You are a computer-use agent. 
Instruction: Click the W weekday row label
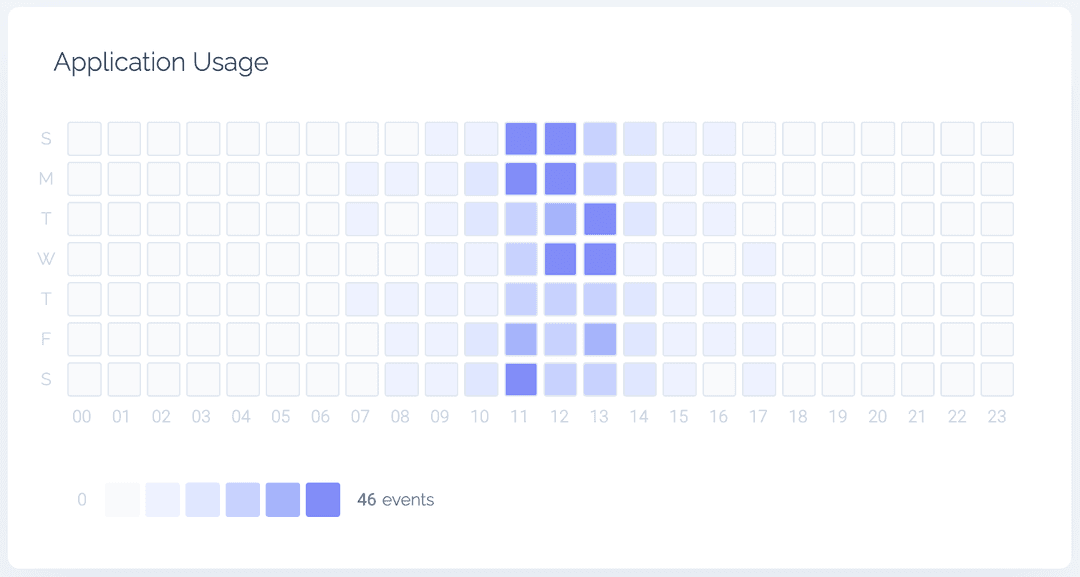pos(46,259)
